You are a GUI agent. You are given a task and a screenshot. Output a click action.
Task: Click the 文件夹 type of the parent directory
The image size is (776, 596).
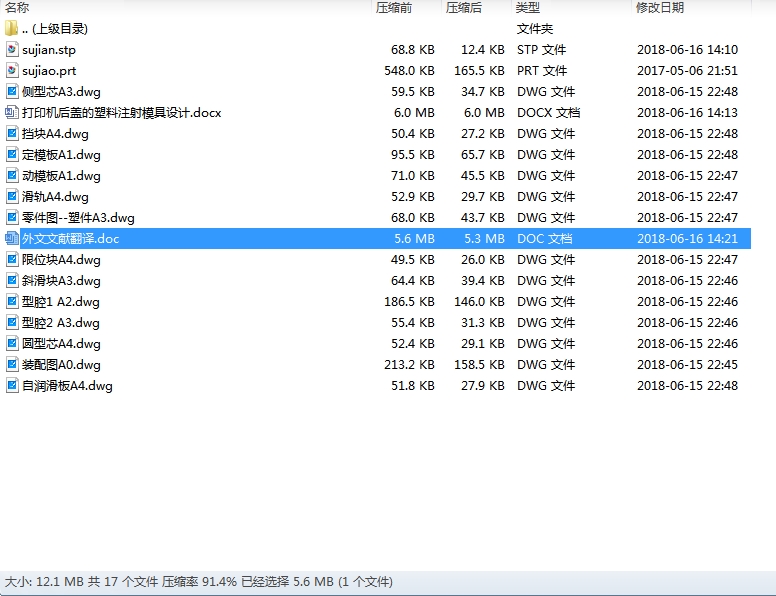pyautogui.click(x=535, y=29)
